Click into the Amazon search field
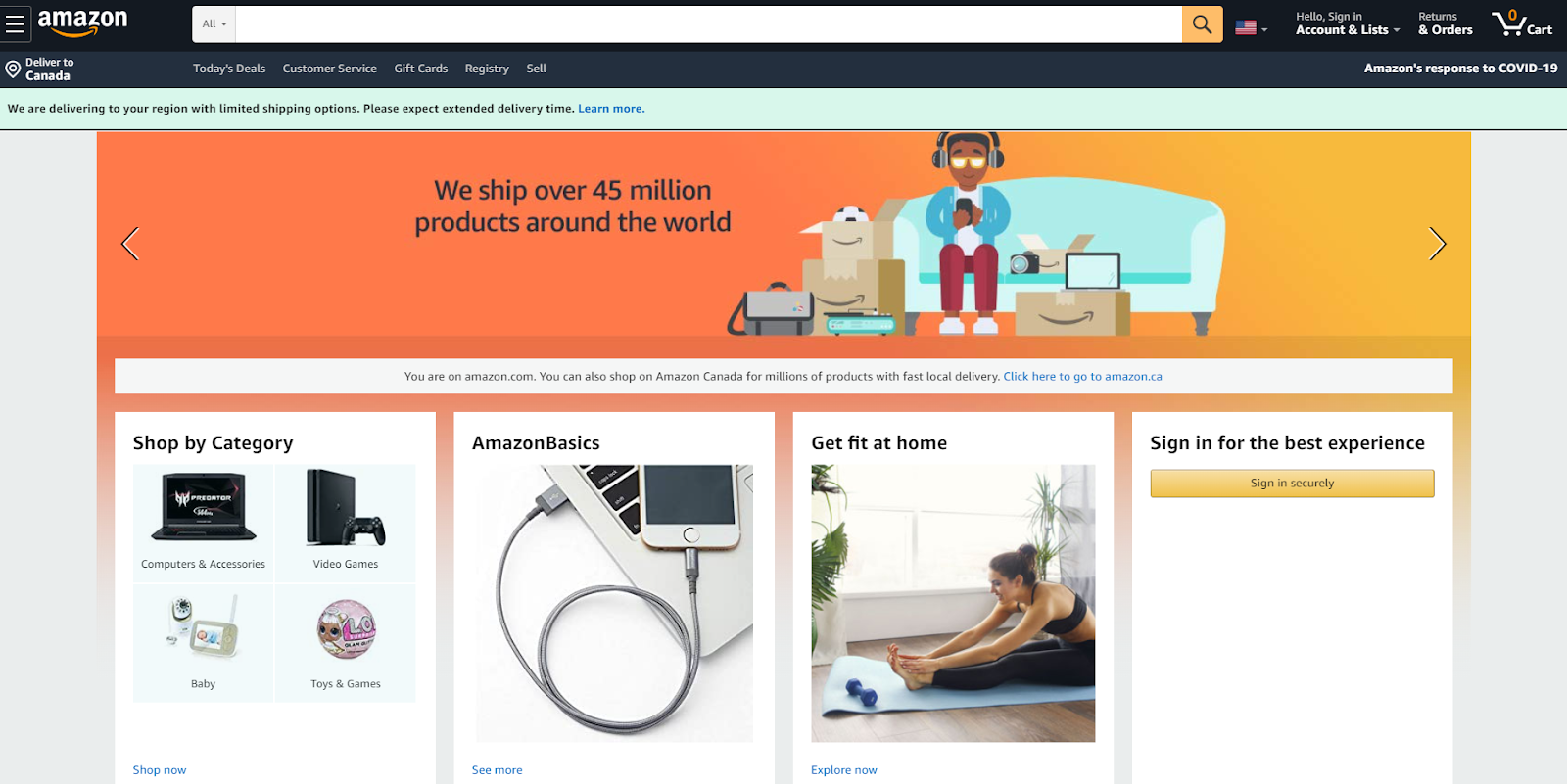Viewport: 1567px width, 784px height. click(x=708, y=24)
